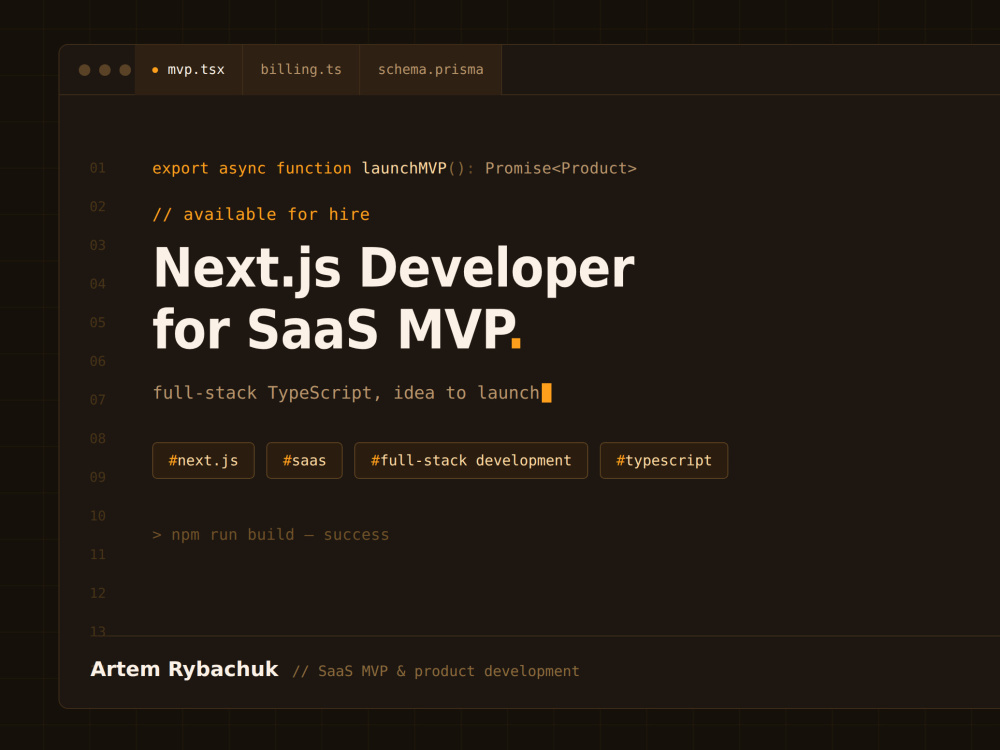Click line number 03 in gutter
Screen dimensions: 1000x750
(98, 245)
